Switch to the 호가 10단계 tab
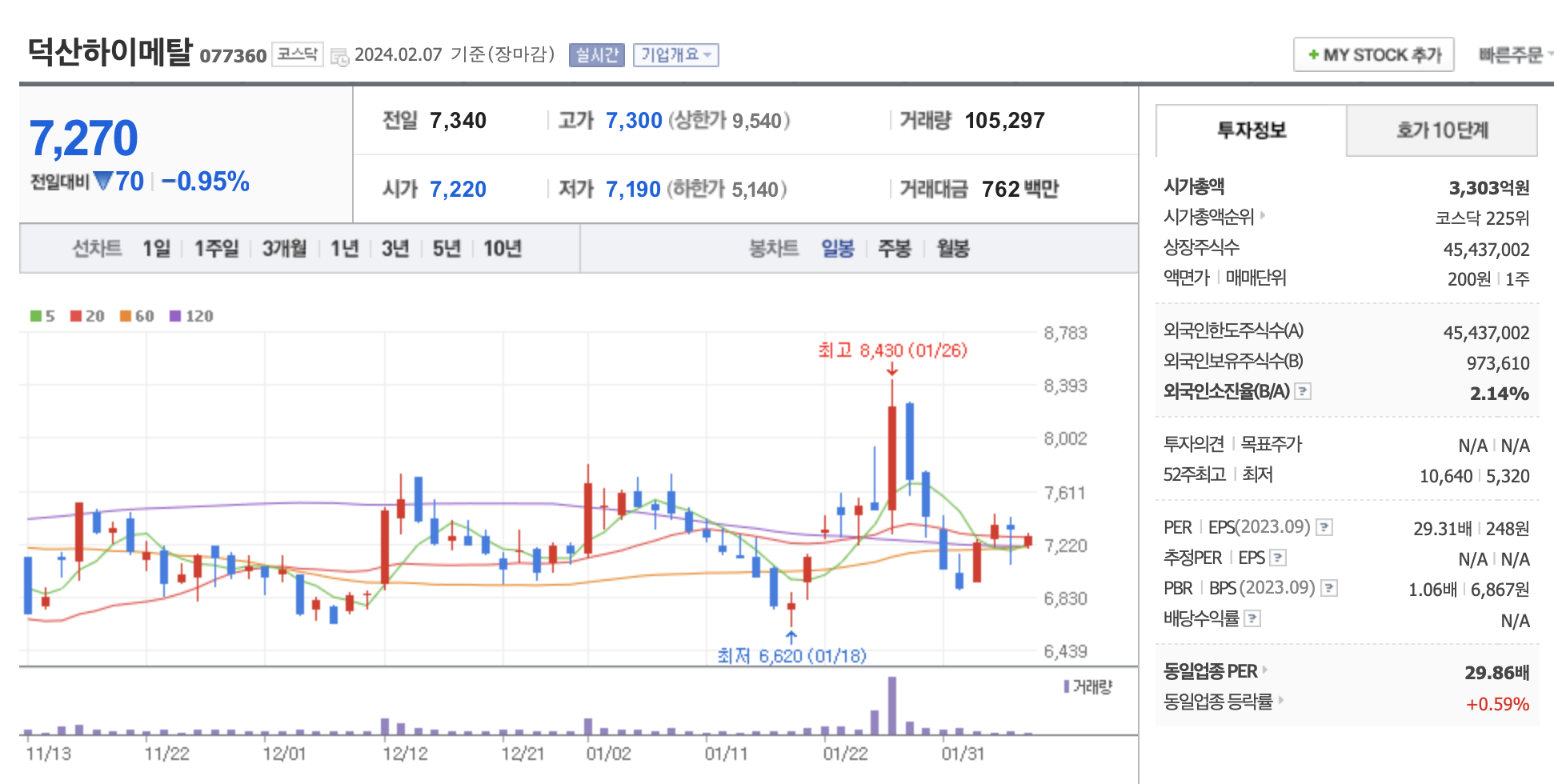Viewport: 1554px width, 784px height. (1442, 130)
